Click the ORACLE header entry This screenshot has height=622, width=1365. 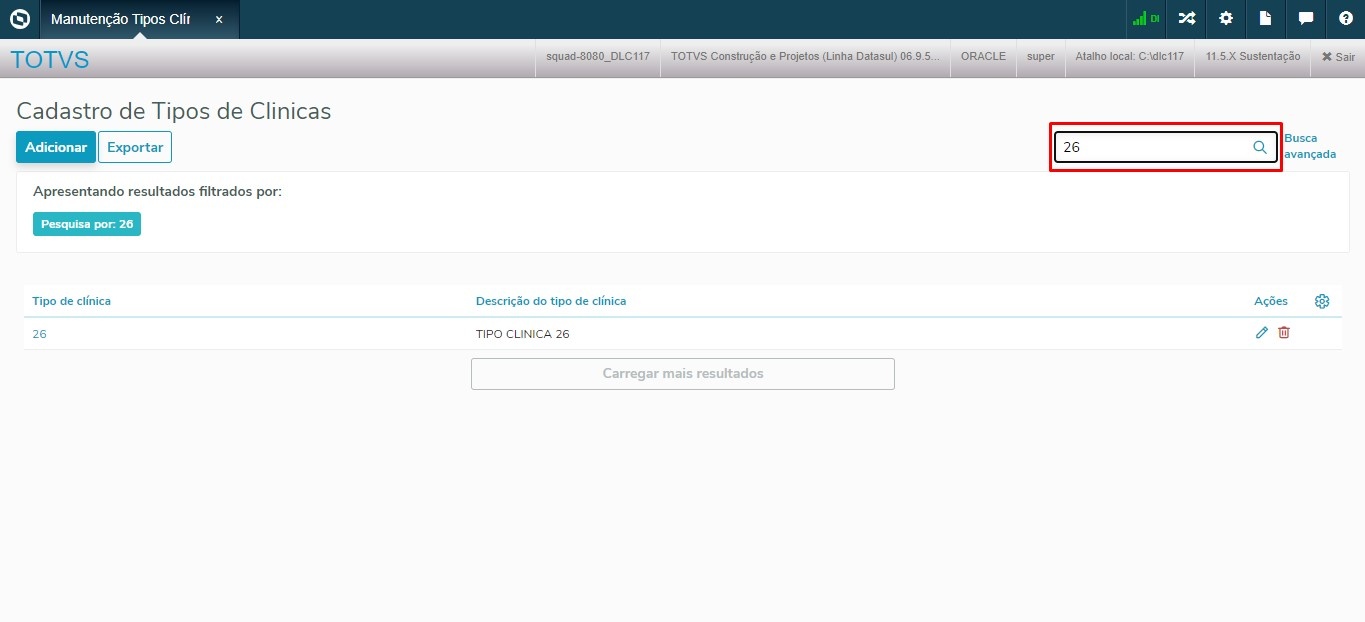tap(983, 57)
